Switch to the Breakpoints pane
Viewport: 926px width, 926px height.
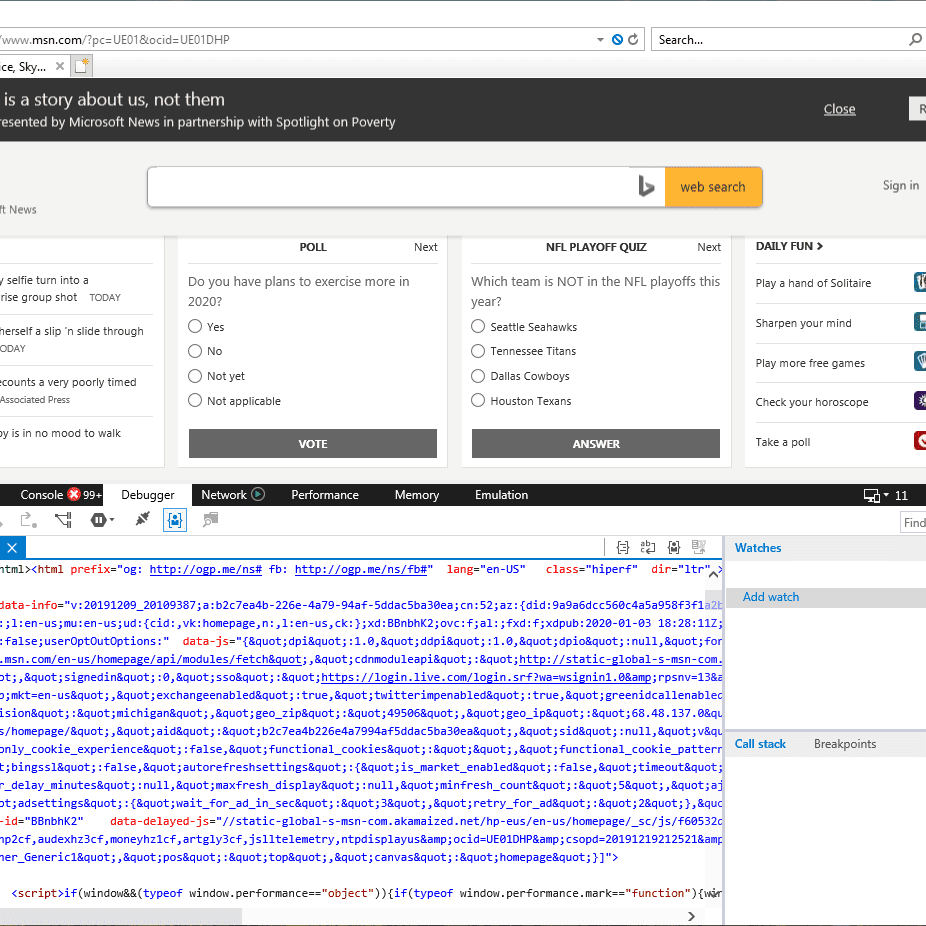point(845,744)
